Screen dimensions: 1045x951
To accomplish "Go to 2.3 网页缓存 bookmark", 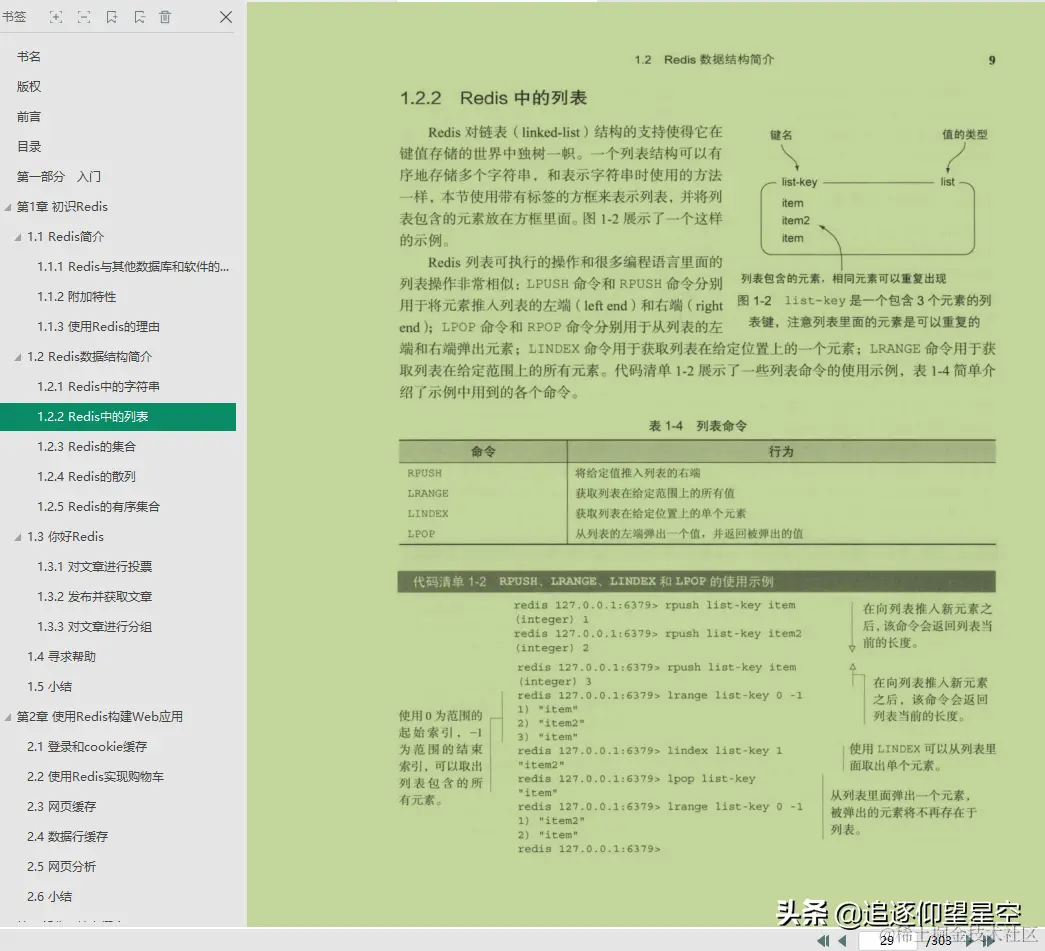I will 61,806.
